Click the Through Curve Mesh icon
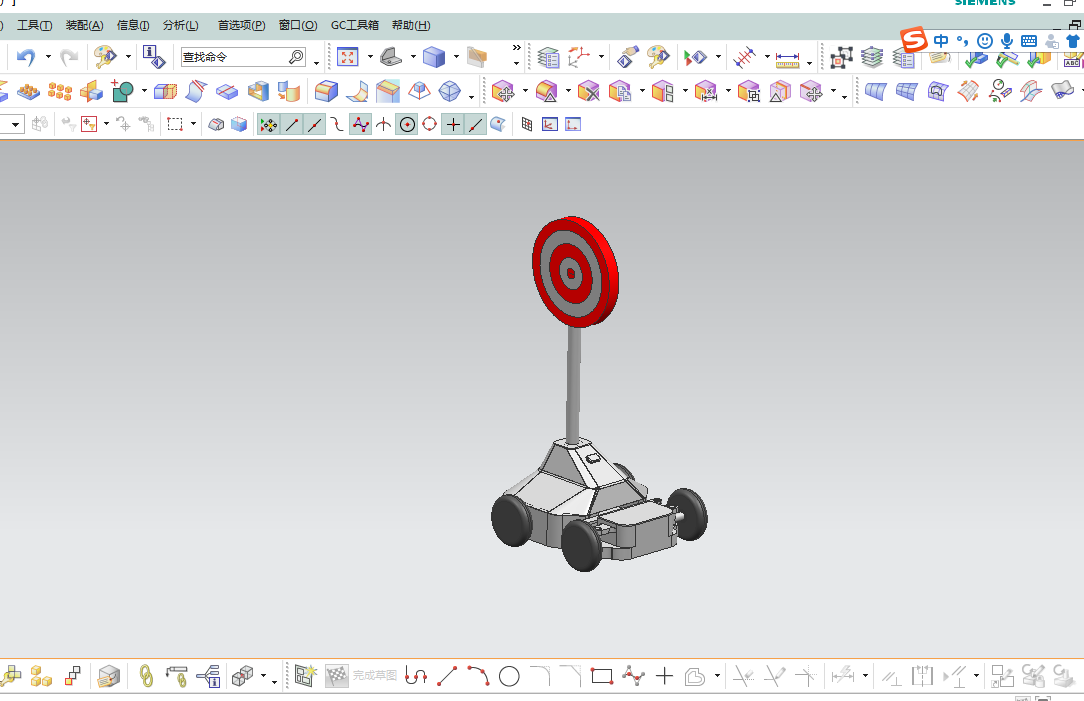Image resolution: width=1084 pixels, height=701 pixels. tap(906, 91)
